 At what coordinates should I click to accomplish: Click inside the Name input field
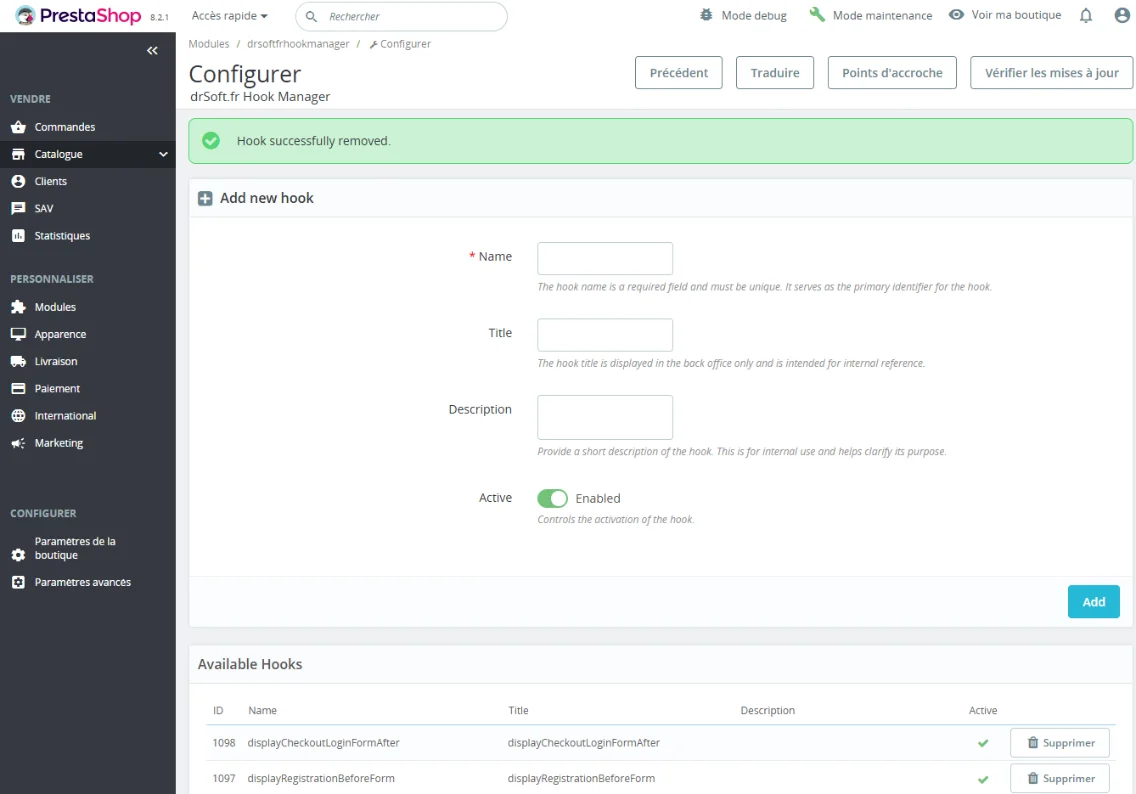tap(604, 258)
